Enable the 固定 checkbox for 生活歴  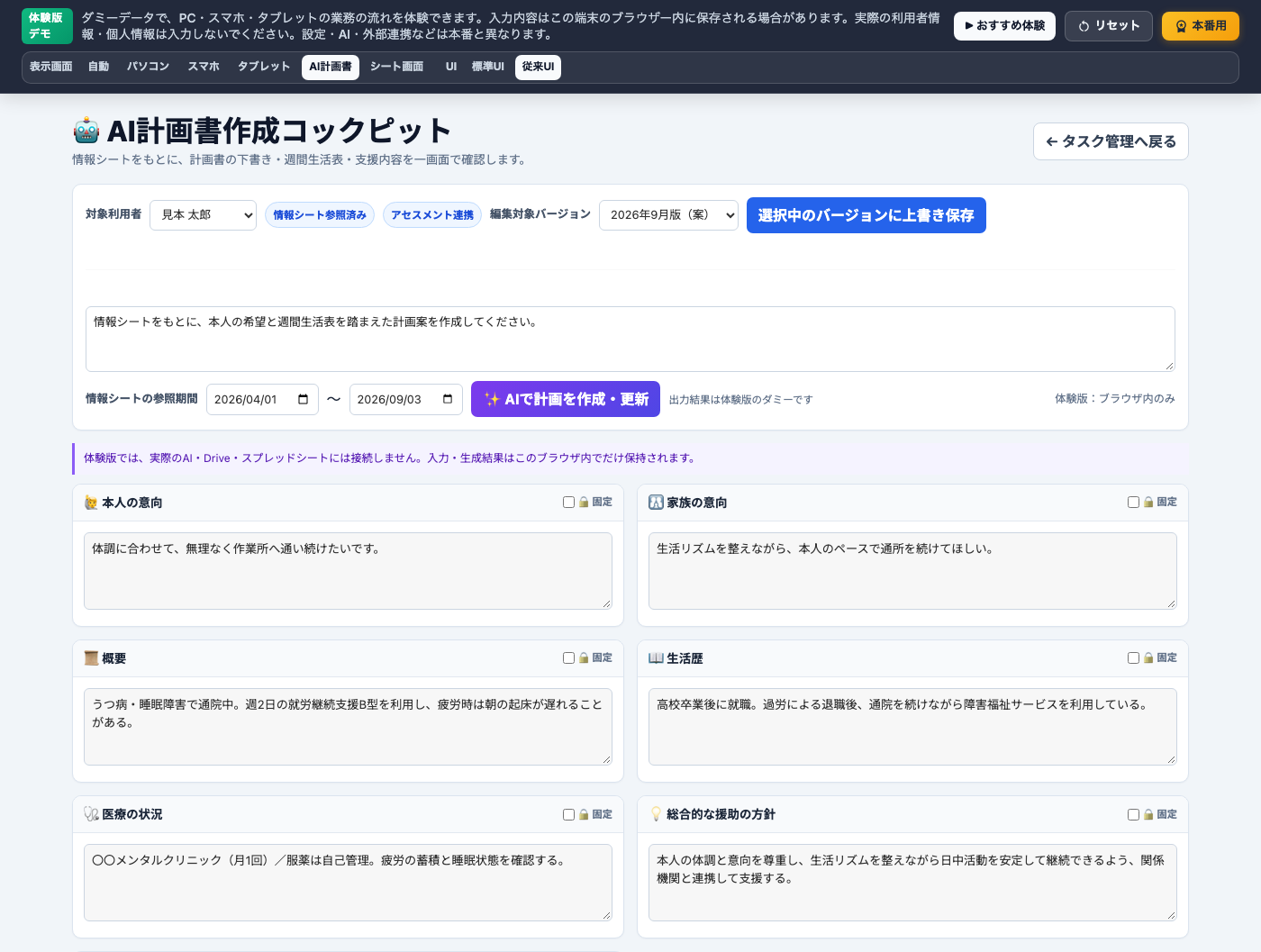[x=1133, y=658]
